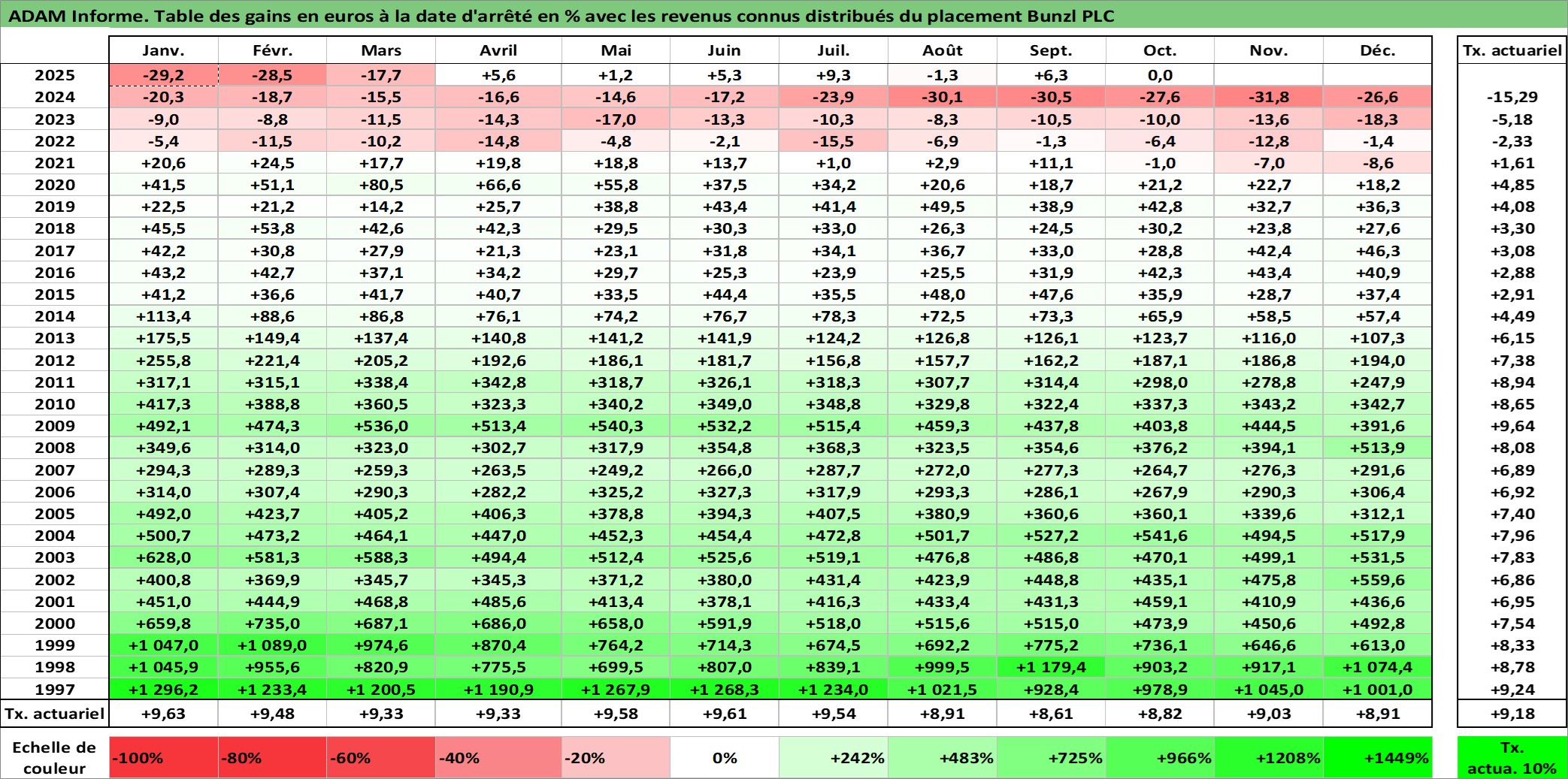The width and height of the screenshot is (1568, 779).
Task: Select the +1449% green color scale swatch
Action: click(1378, 757)
